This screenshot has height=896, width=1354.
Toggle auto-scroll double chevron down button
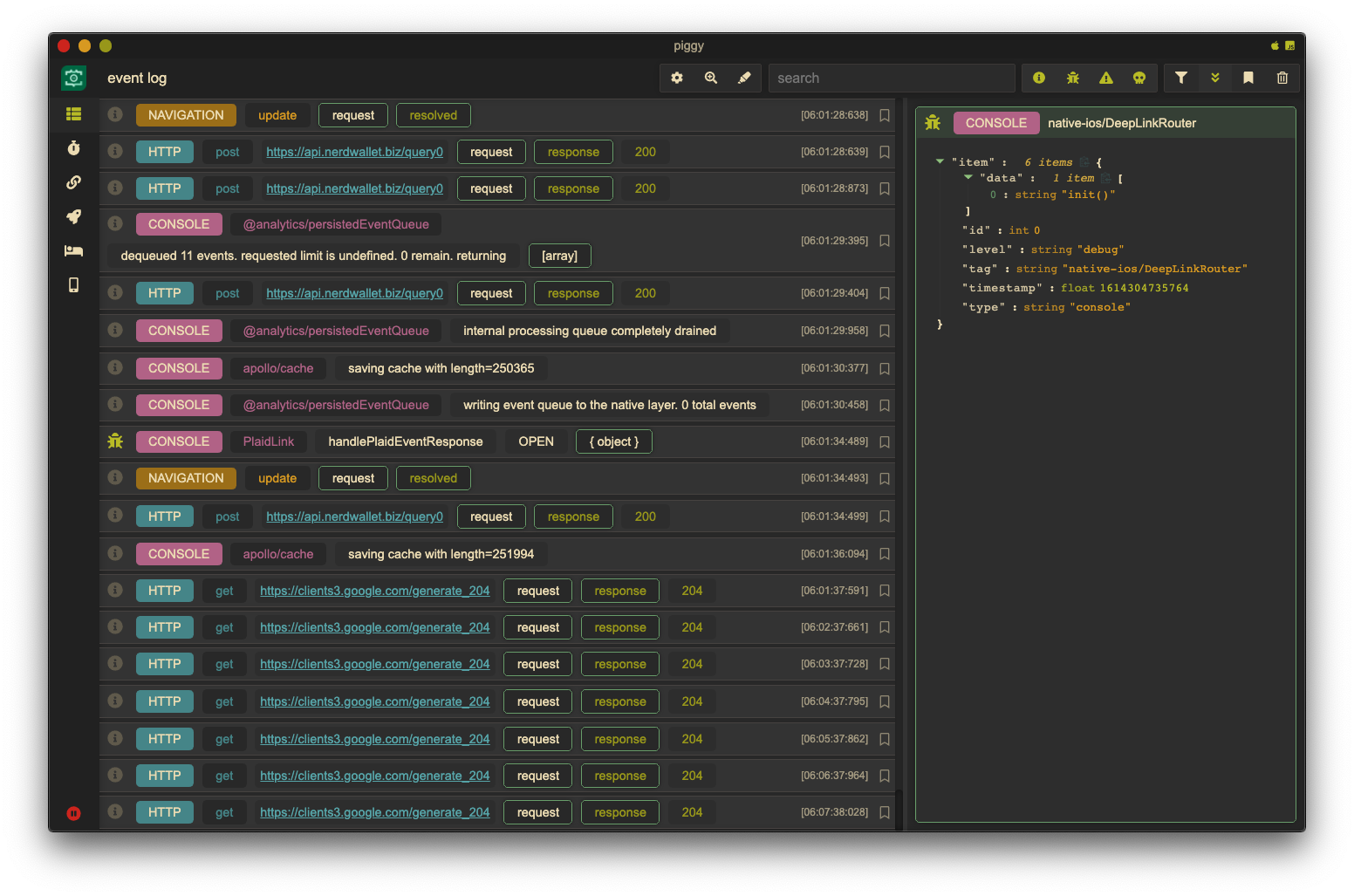(1214, 78)
